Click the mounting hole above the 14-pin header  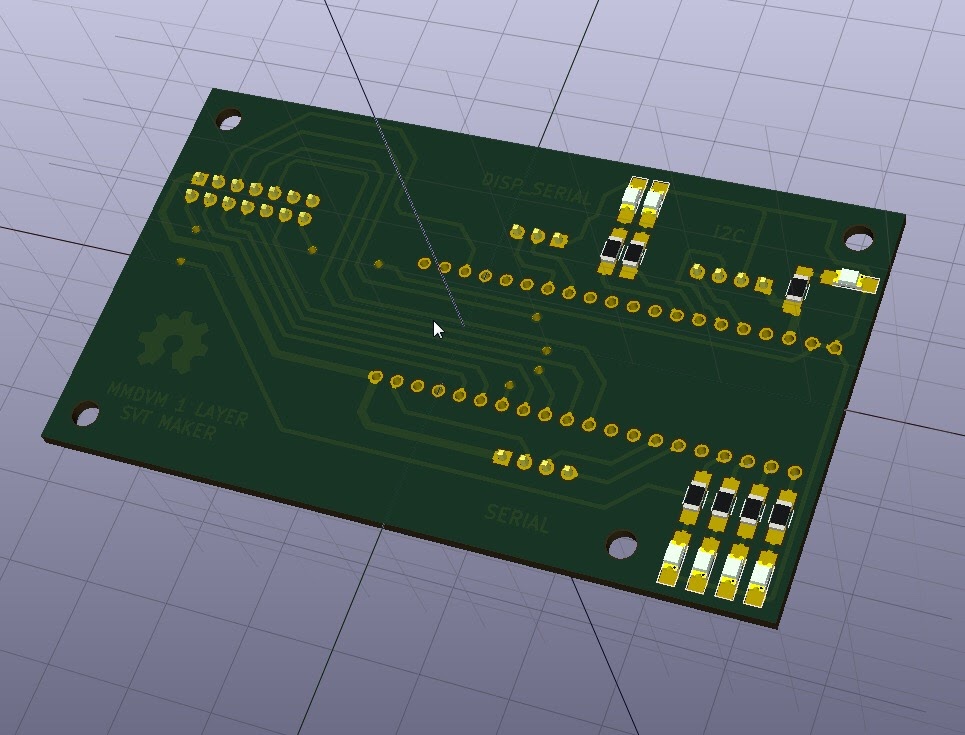tap(228, 119)
